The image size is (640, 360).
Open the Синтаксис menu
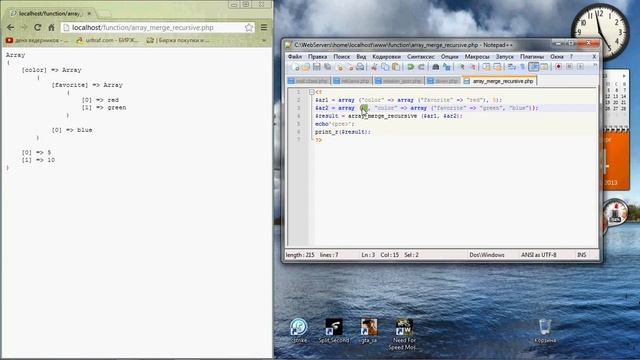click(x=421, y=57)
